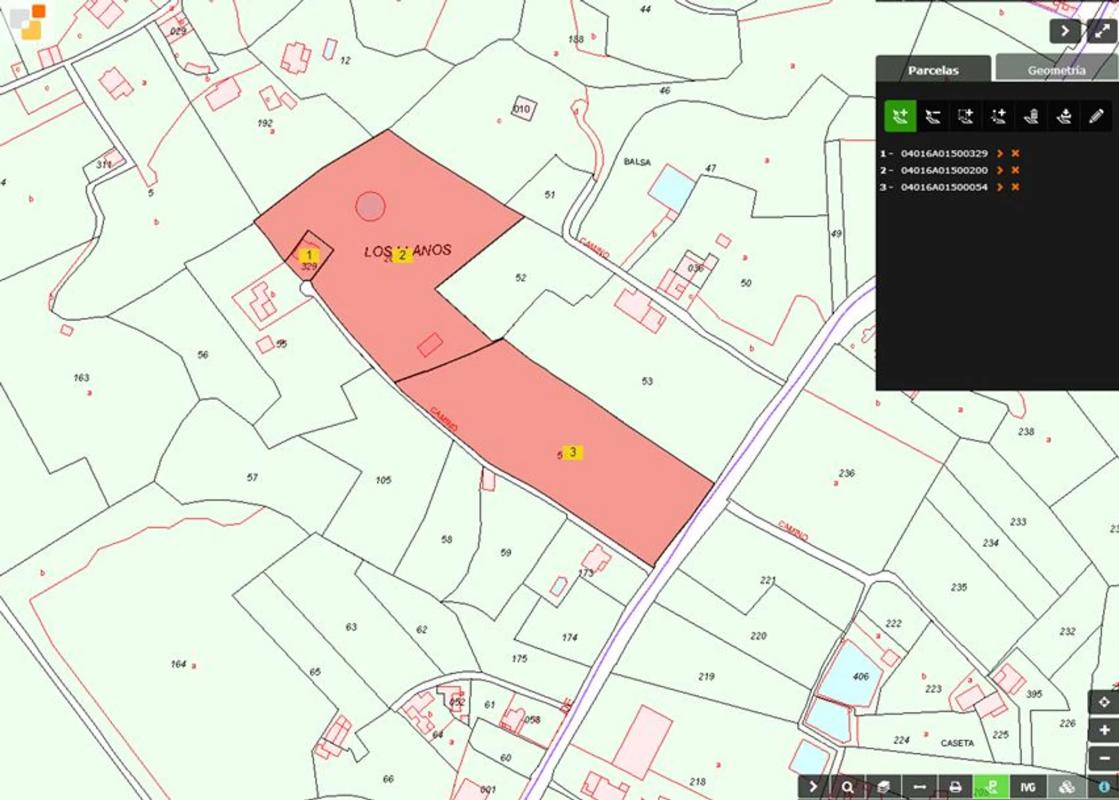Viewport: 1119px width, 800px height.
Task: Click the remove parcel tool icon
Action: (932, 116)
